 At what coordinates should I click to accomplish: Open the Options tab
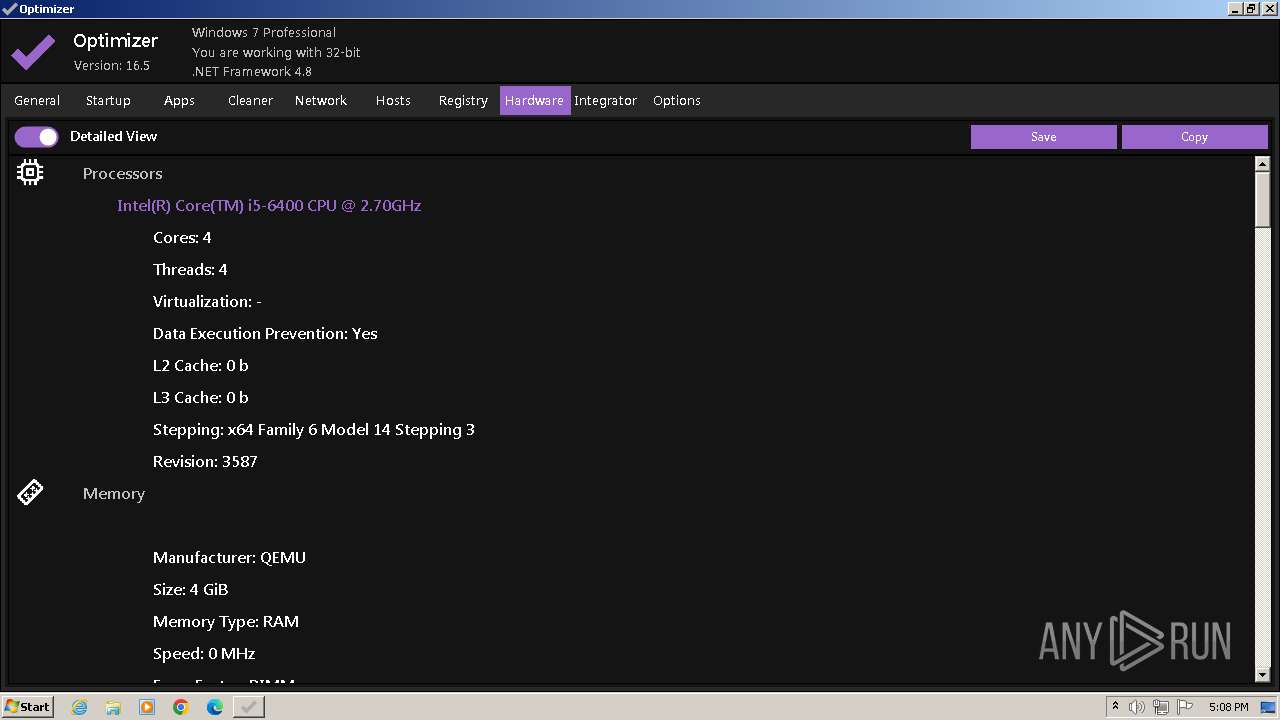(677, 101)
